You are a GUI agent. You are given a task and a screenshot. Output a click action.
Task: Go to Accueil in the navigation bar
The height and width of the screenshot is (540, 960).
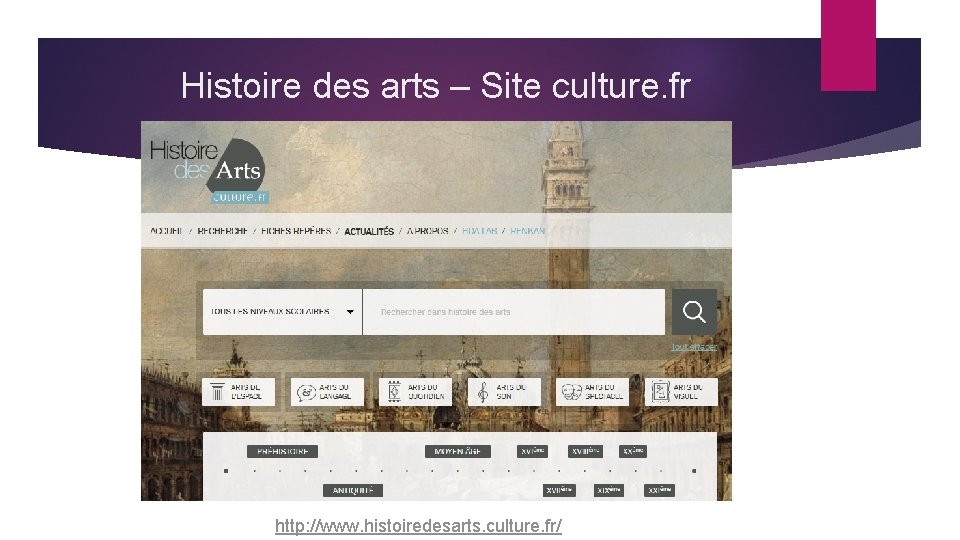point(167,231)
